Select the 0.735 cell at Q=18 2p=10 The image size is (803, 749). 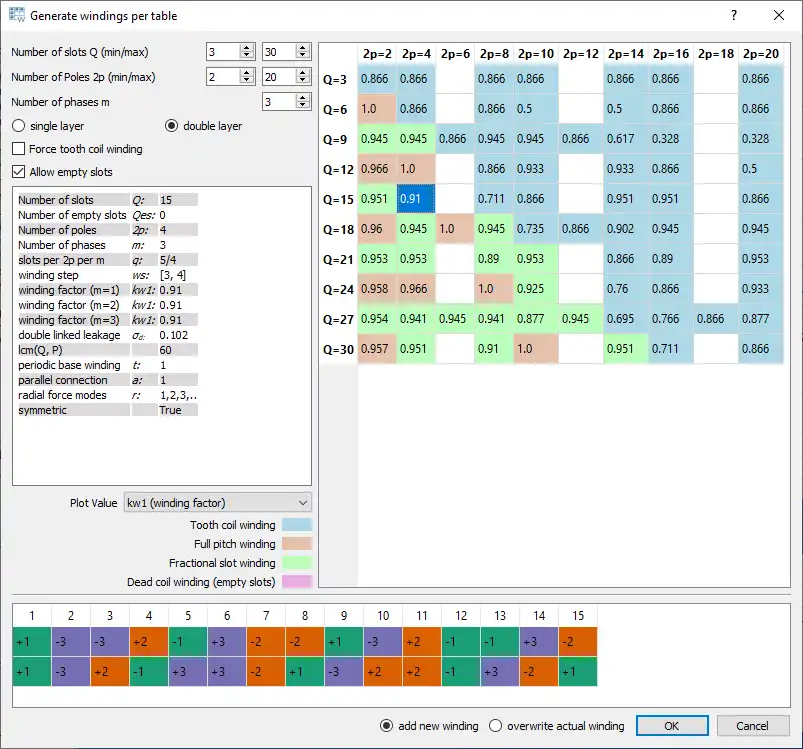pyautogui.click(x=536, y=228)
